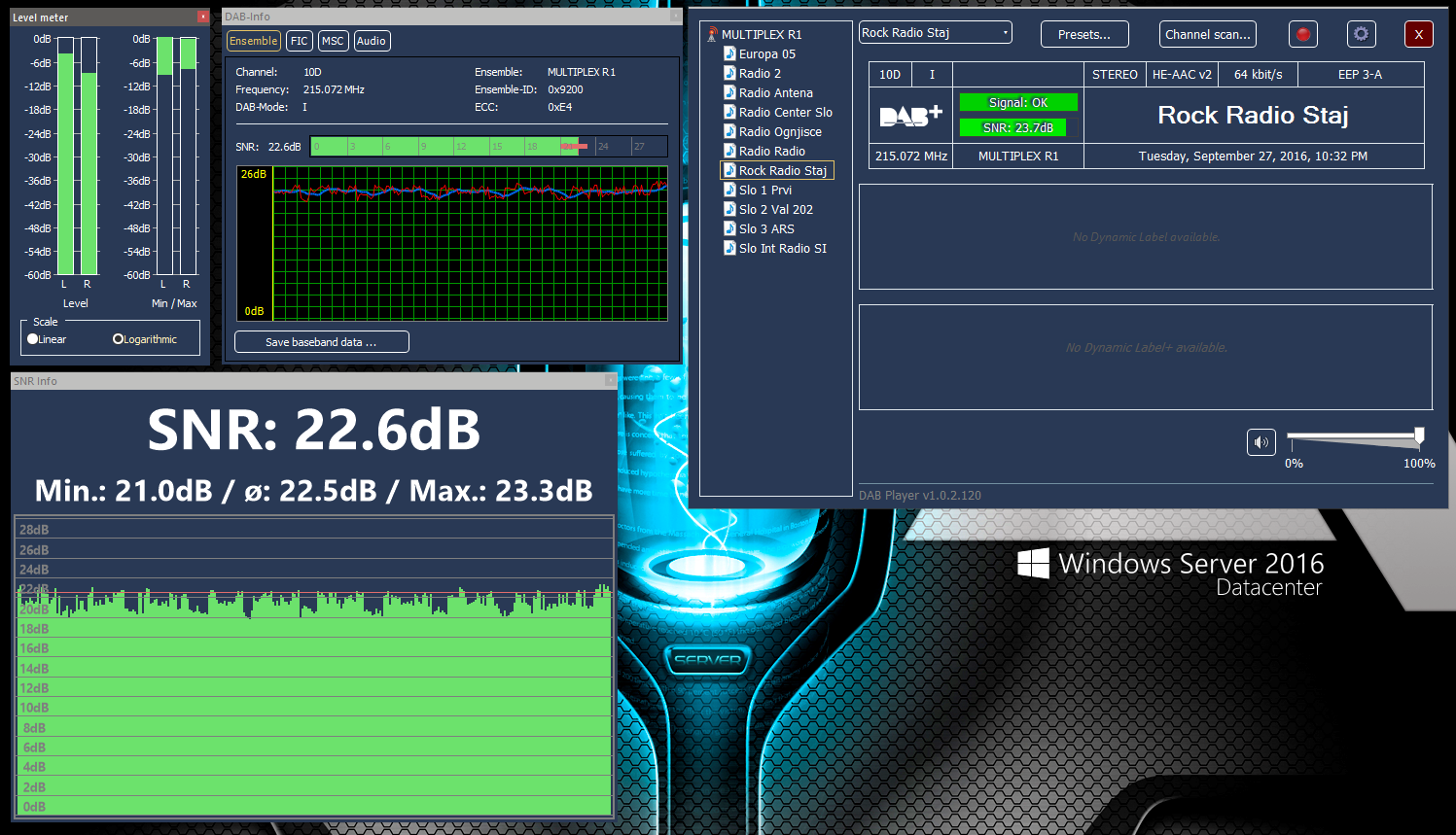
Task: Click the Europa 05 music note icon
Action: point(729,53)
